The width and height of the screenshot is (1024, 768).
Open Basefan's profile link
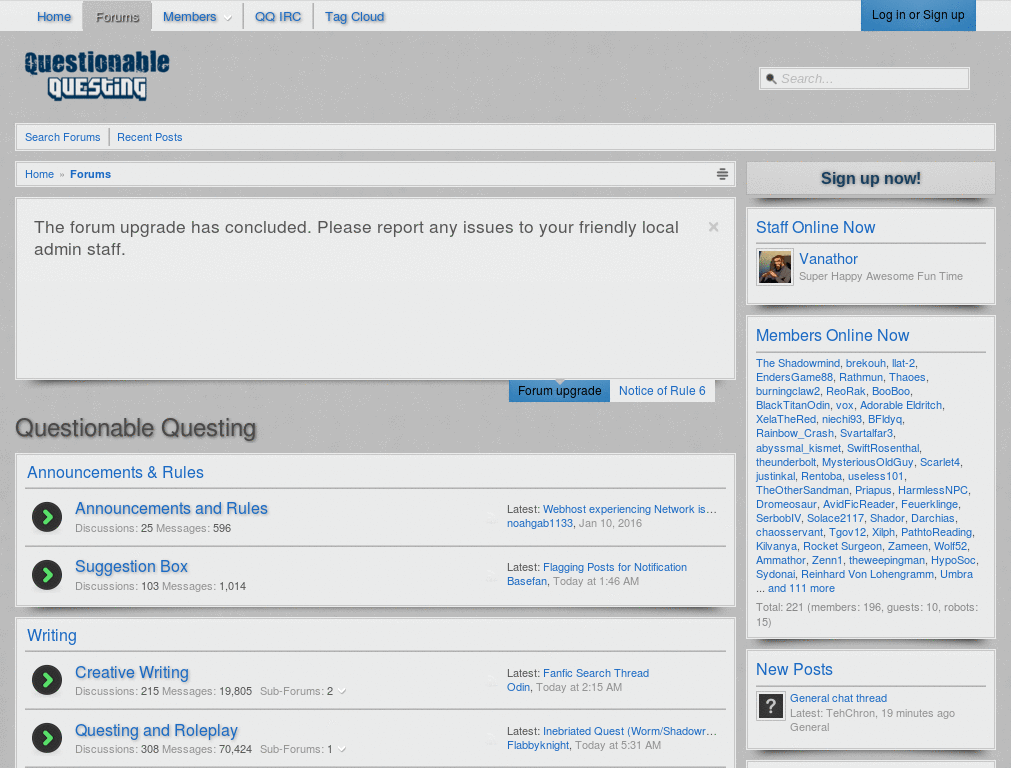click(527, 581)
